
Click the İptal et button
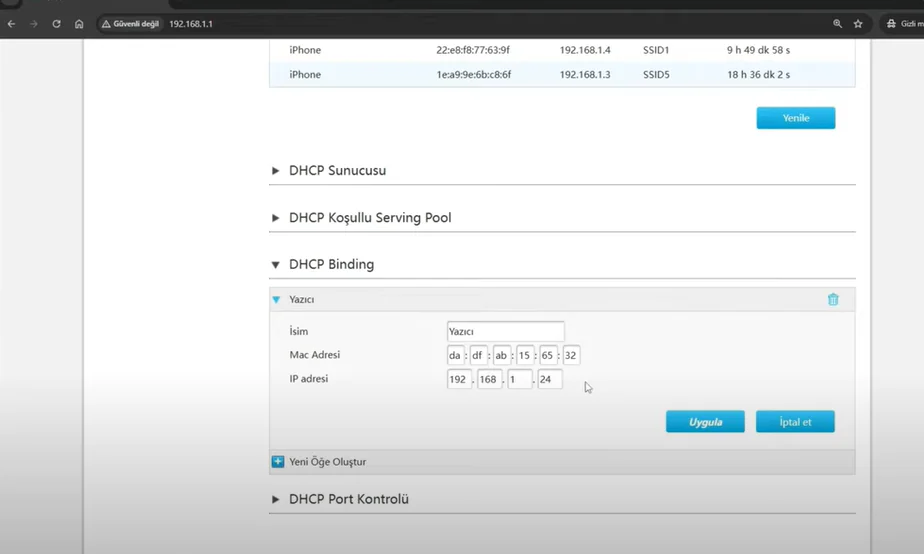[795, 422]
